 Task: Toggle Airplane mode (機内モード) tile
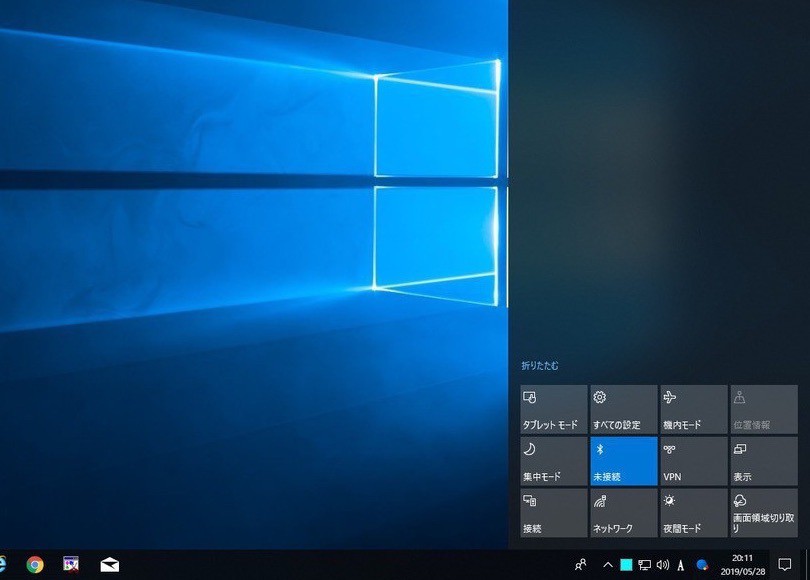click(x=694, y=410)
